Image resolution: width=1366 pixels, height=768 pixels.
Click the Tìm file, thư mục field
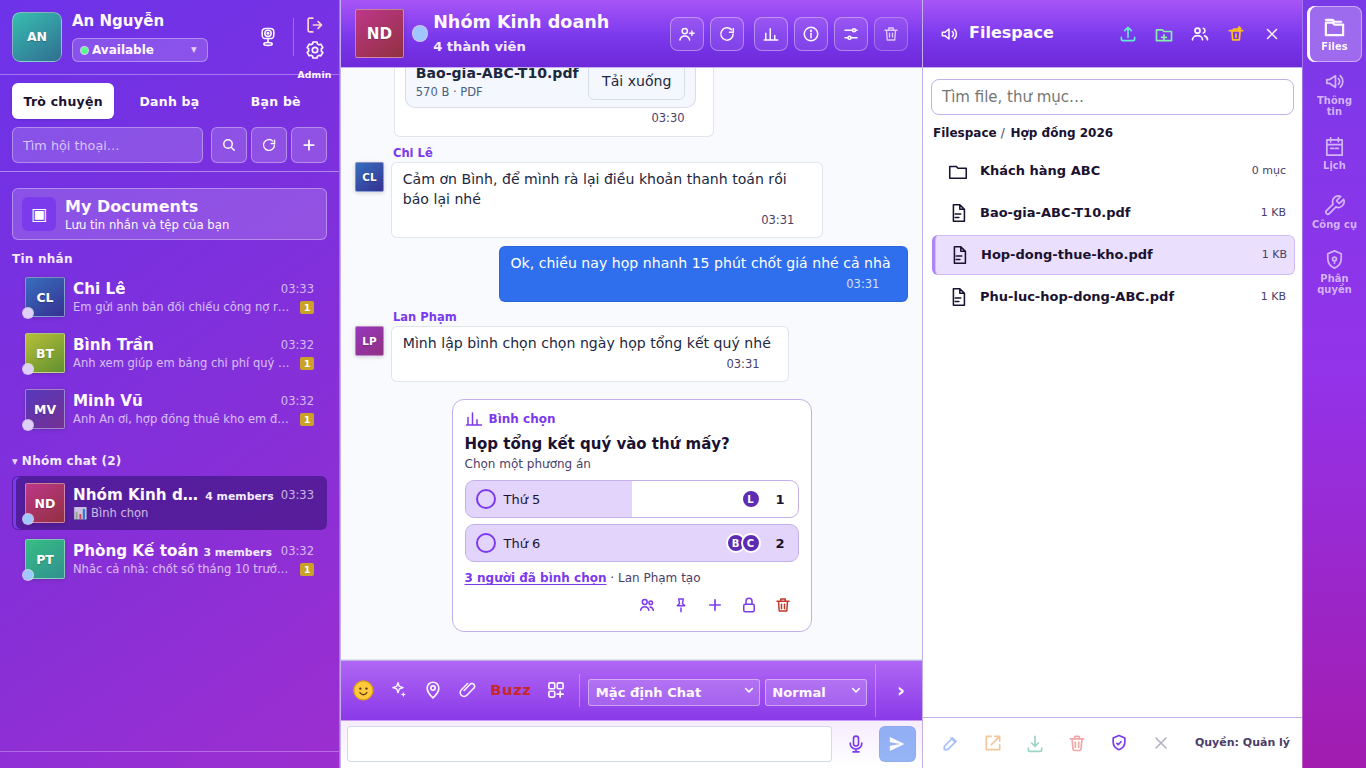(1112, 97)
